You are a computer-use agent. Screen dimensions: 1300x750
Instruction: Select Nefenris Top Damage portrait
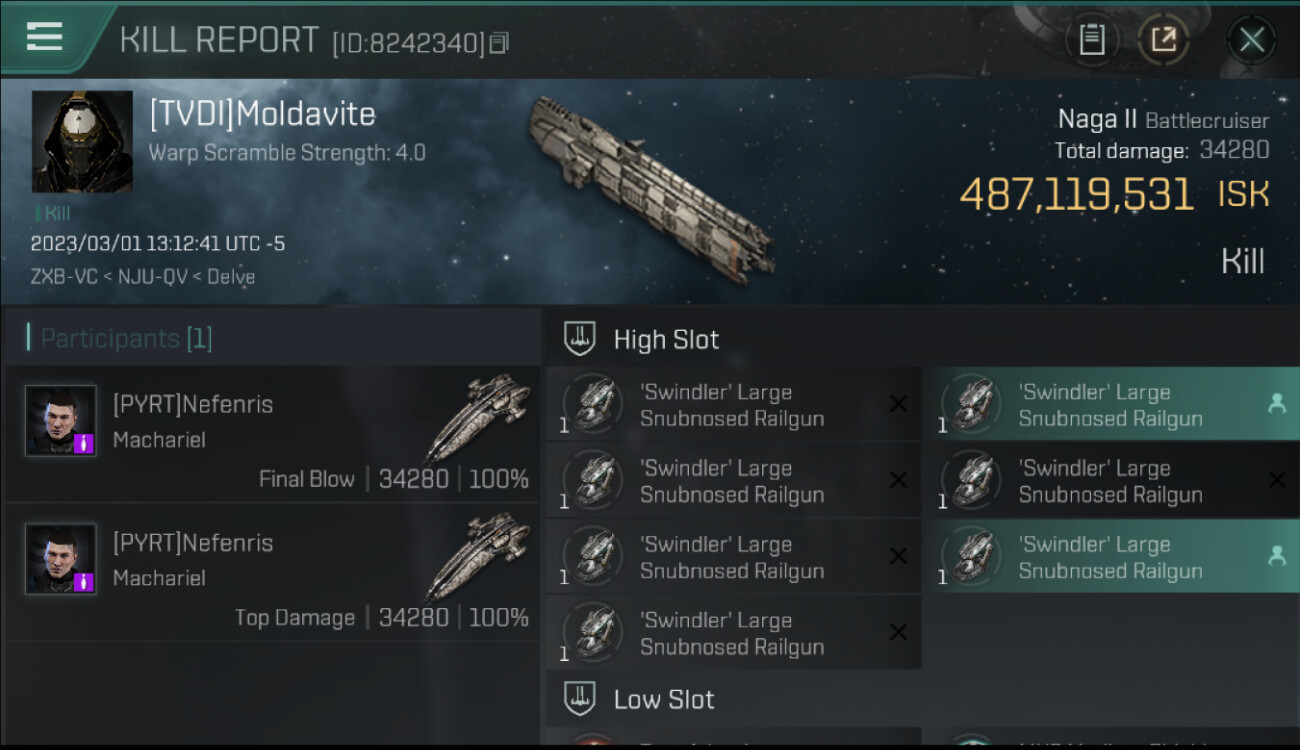point(61,559)
